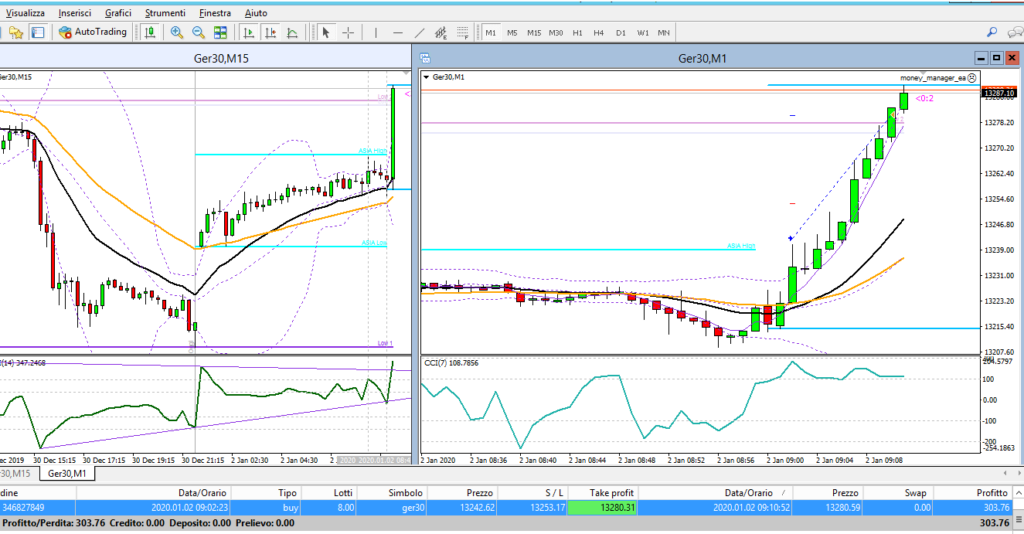Toggle chart auto scroll icon
Screen dimensions: 1024x534
[x=248, y=32]
